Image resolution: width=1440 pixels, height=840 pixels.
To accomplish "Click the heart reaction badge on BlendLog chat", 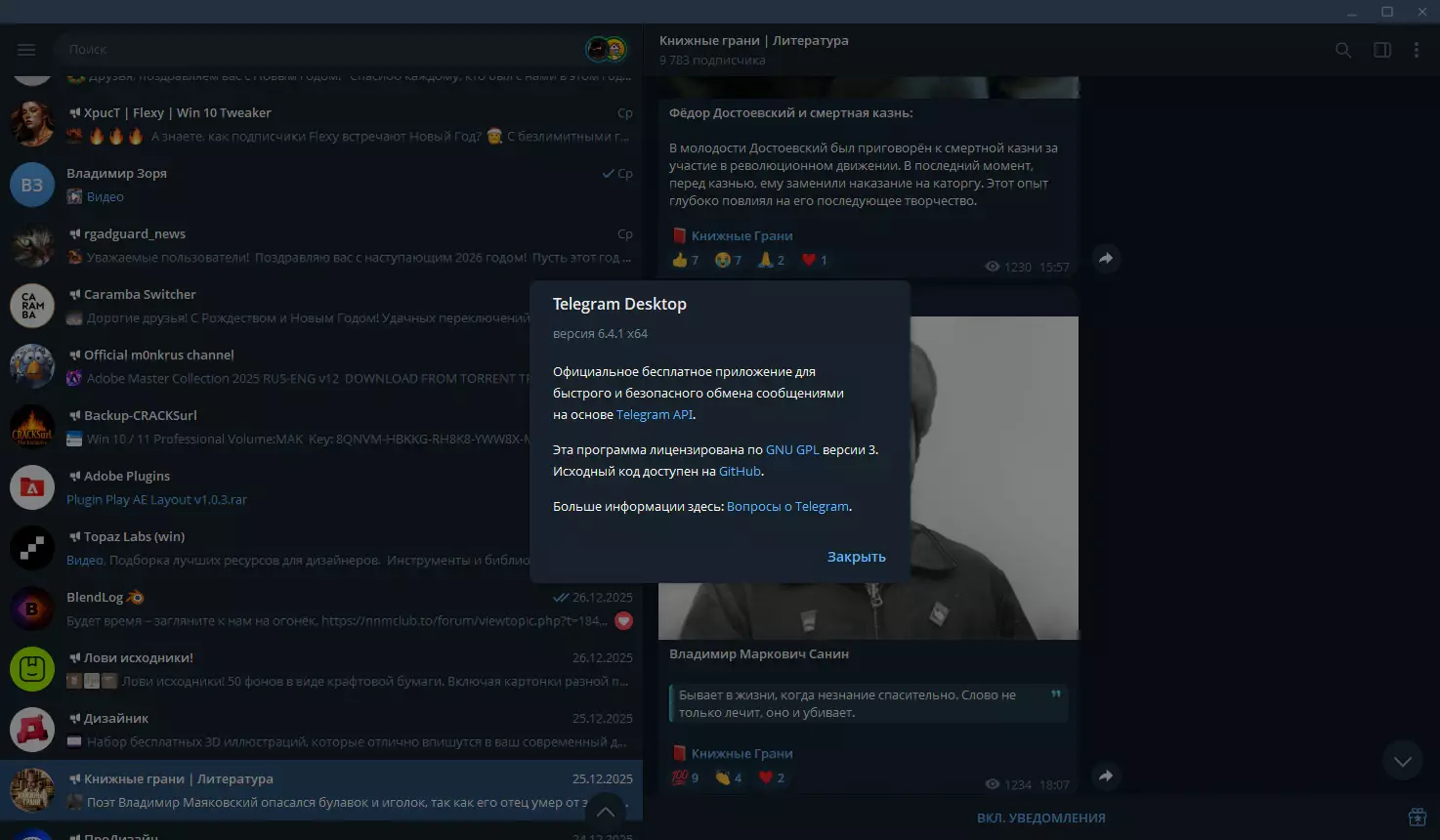I will pos(624,620).
